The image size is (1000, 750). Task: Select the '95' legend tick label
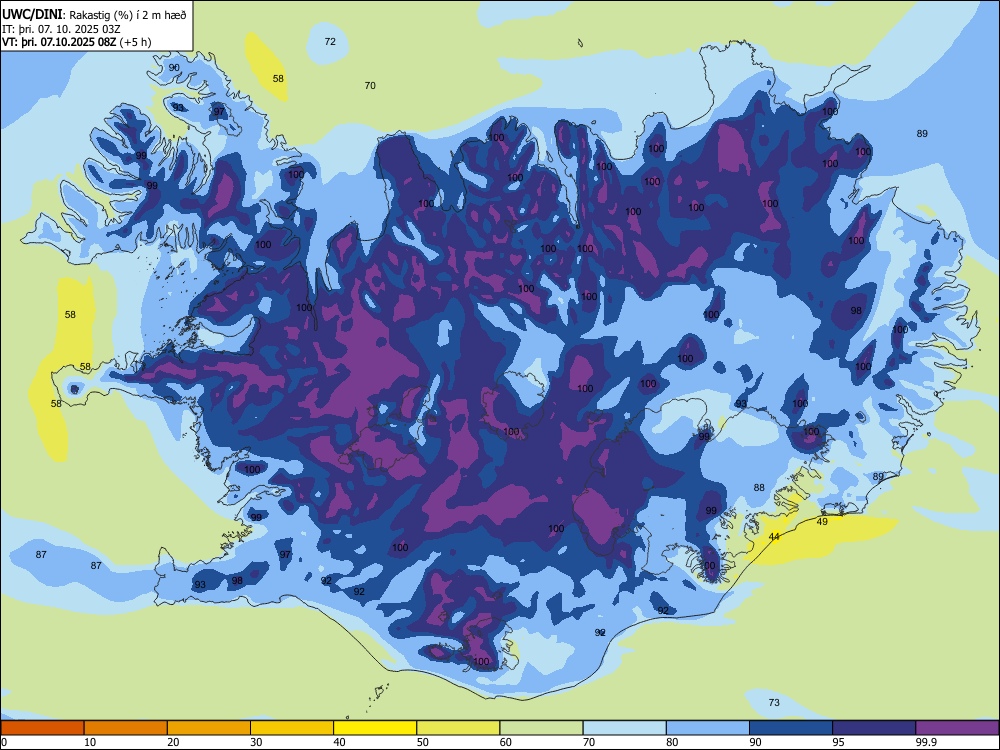pos(839,742)
